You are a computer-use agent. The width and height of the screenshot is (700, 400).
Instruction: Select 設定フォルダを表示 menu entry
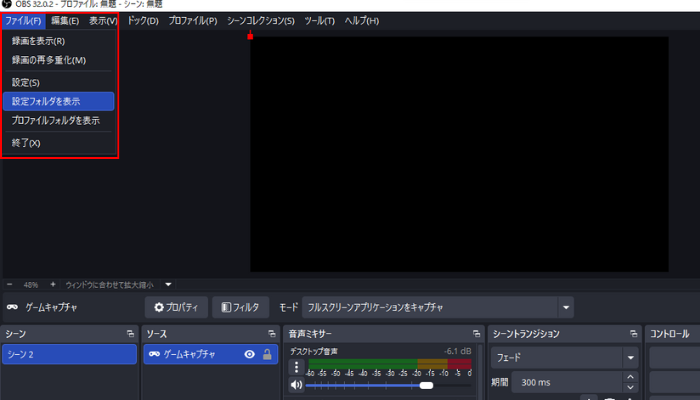(x=58, y=101)
